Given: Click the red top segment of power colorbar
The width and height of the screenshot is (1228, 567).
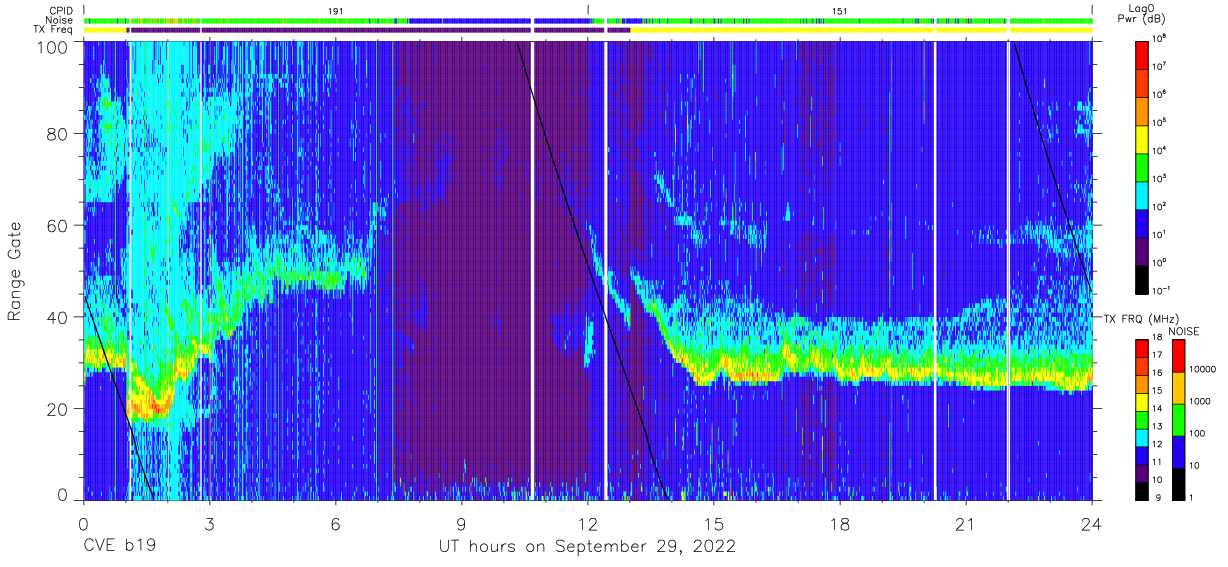Looking at the screenshot, I should (x=1143, y=53).
